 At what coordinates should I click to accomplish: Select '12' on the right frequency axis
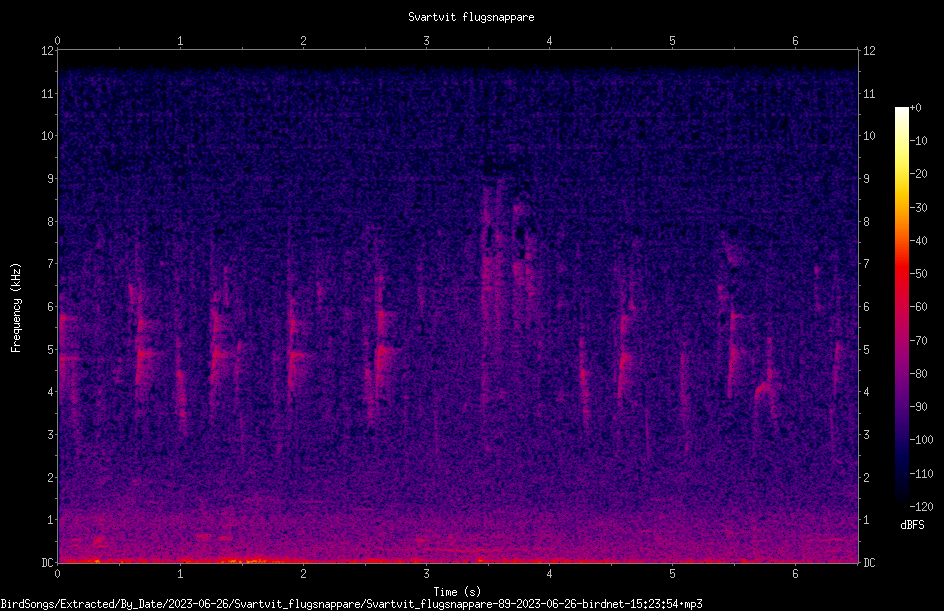pyautogui.click(x=869, y=51)
